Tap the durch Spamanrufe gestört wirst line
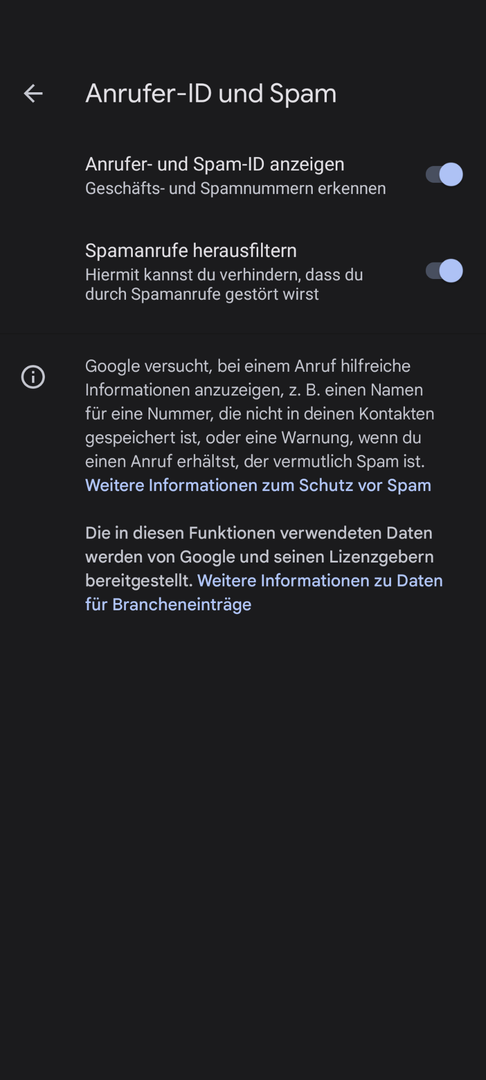Image resolution: width=486 pixels, height=1080 pixels. point(202,295)
